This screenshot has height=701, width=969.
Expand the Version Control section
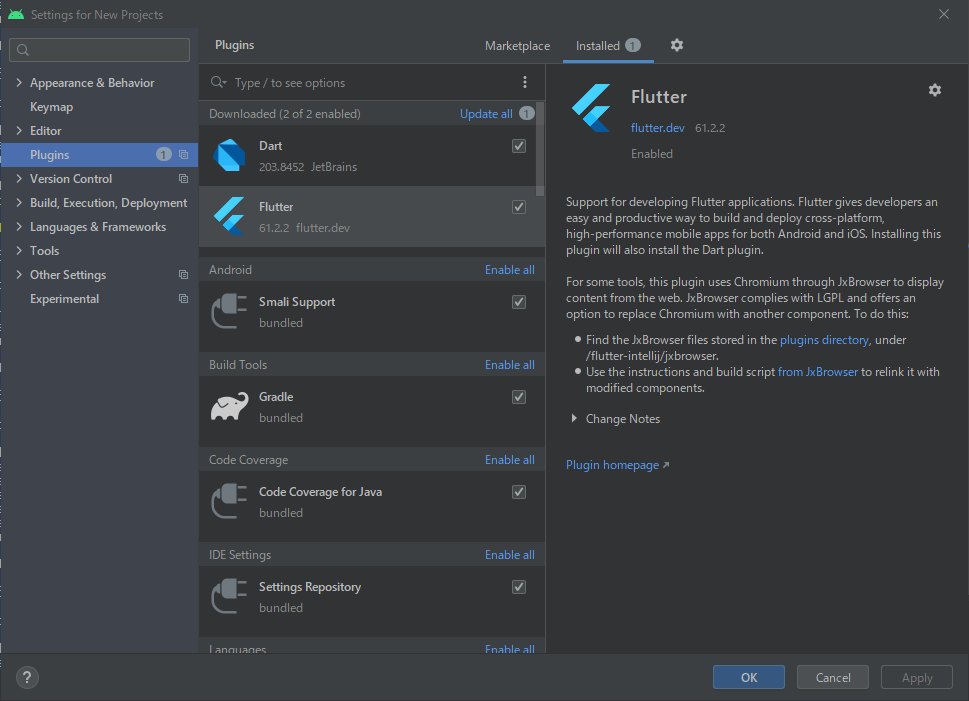click(x=19, y=179)
